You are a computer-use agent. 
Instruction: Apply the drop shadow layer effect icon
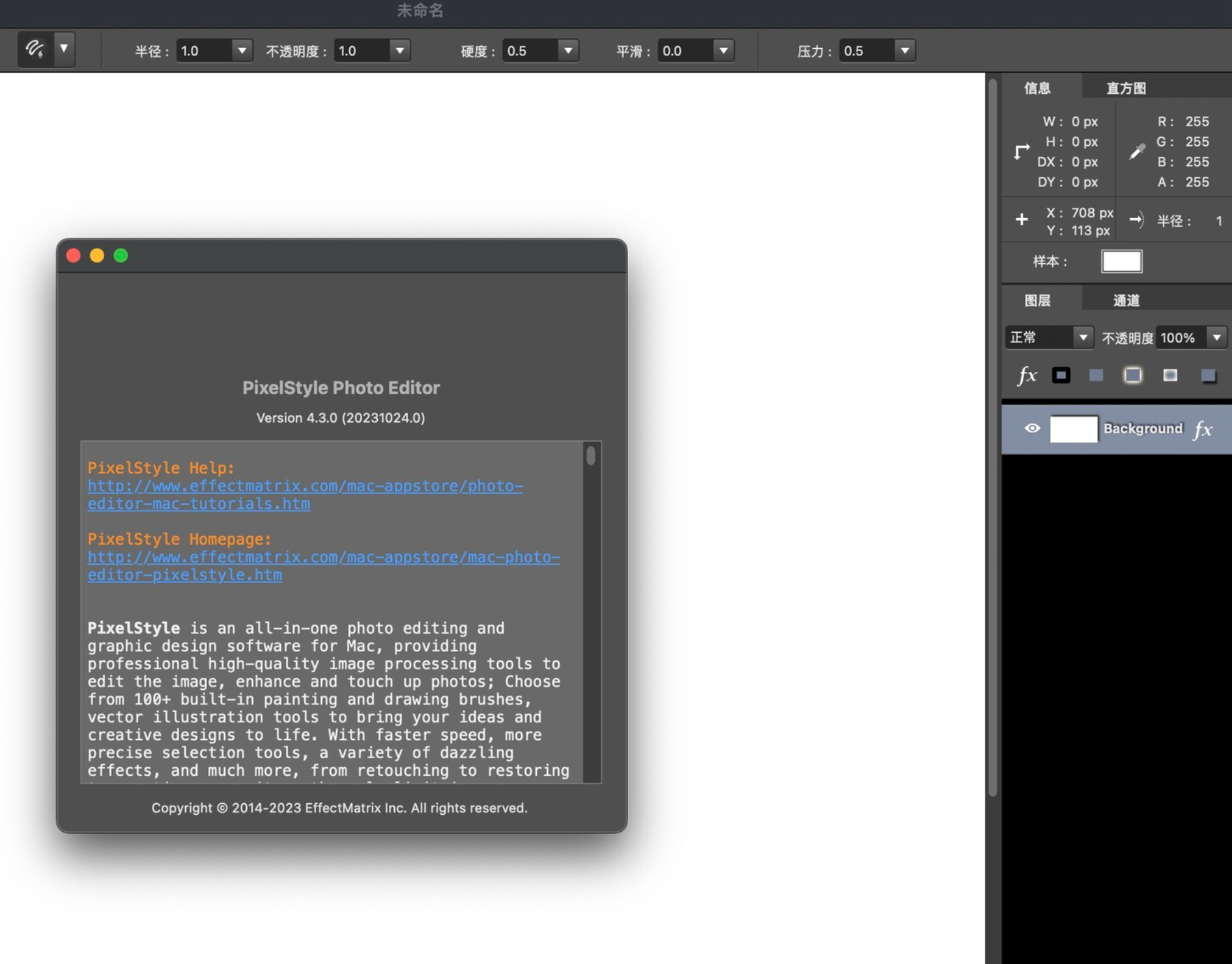pyautogui.click(x=1208, y=375)
